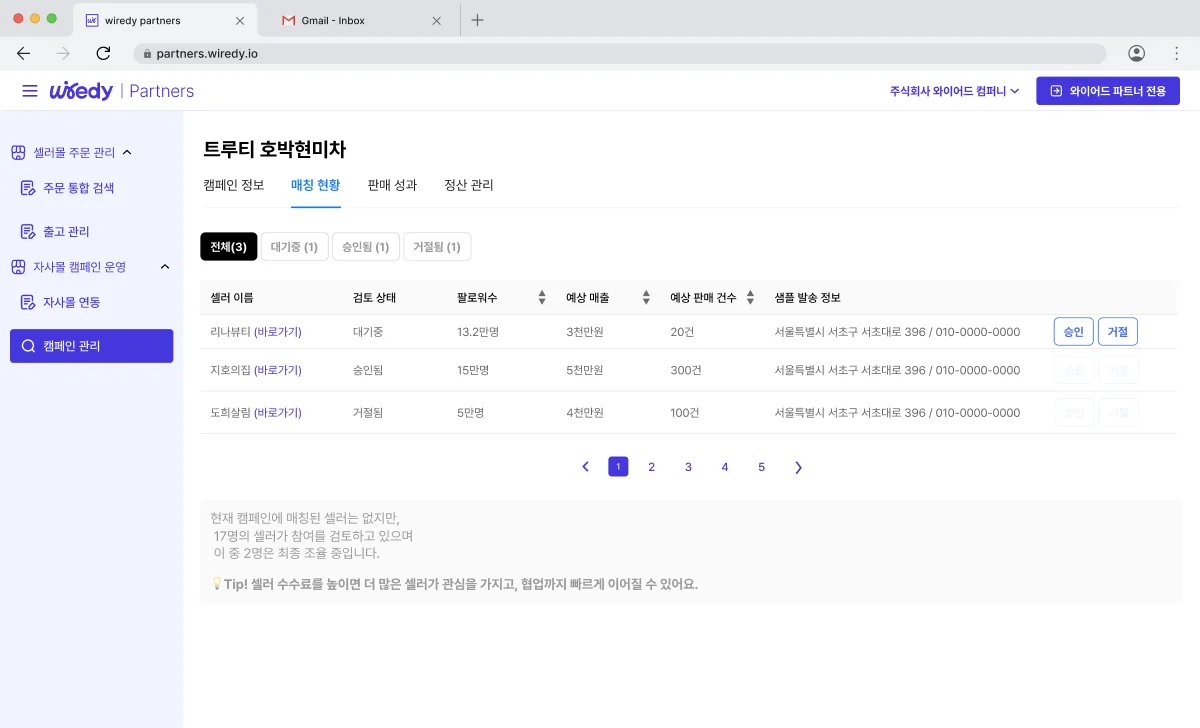The image size is (1200, 728).
Task: Switch to the 판매 성과 tab
Action: (x=392, y=185)
